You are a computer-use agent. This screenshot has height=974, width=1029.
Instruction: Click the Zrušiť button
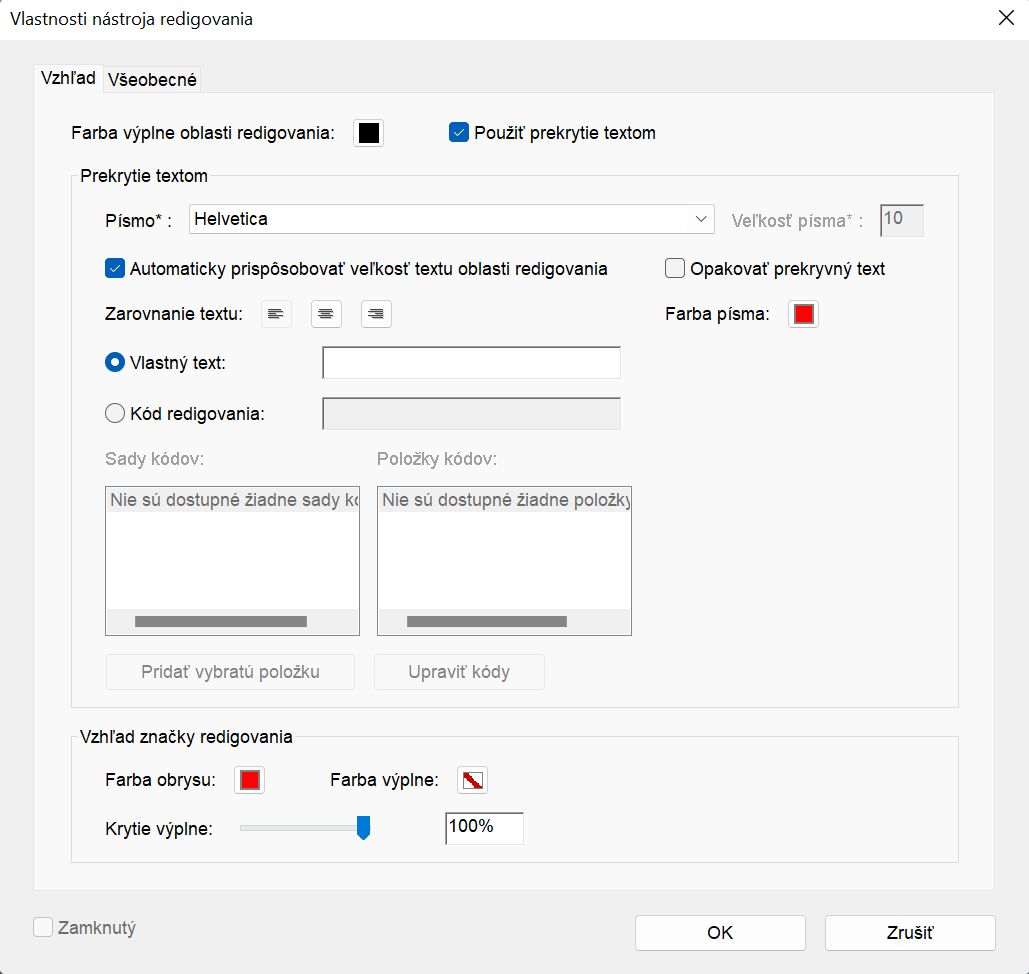(x=910, y=933)
